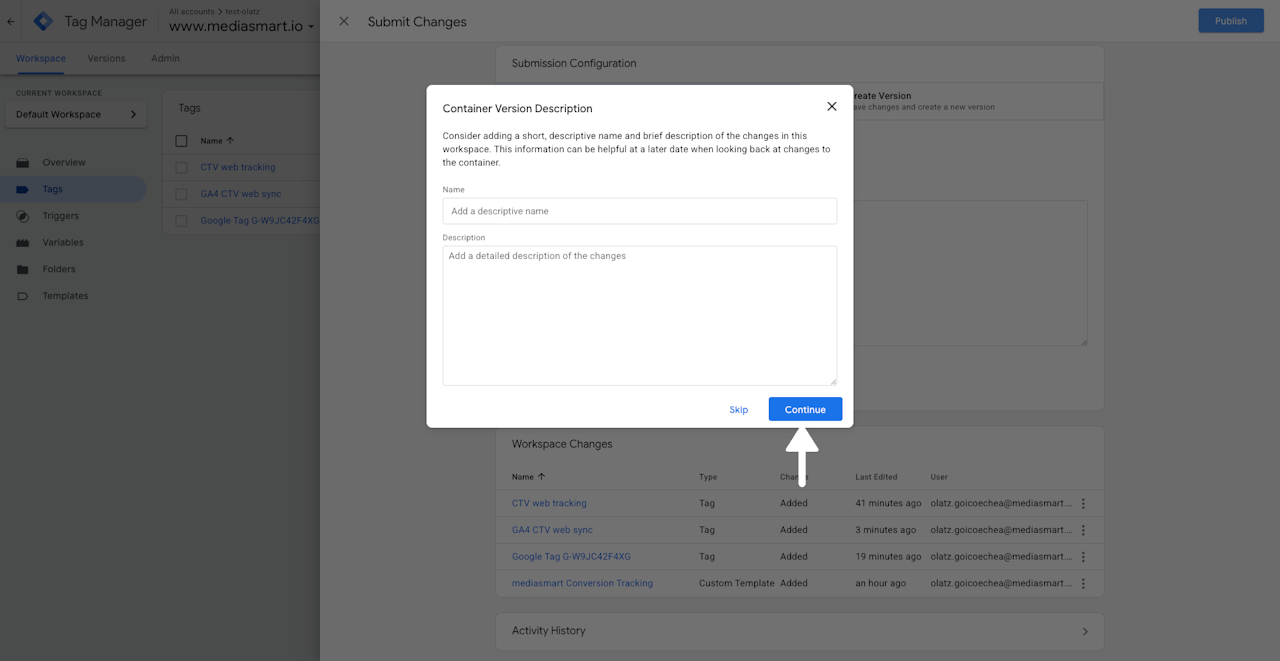Click the version Name input field

(639, 211)
